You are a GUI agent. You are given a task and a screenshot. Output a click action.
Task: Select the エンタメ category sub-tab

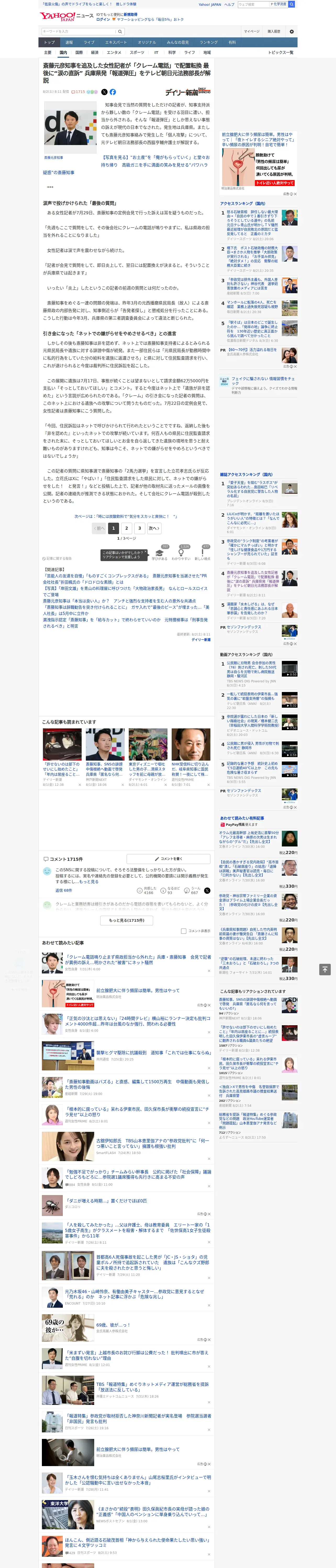click(x=114, y=52)
